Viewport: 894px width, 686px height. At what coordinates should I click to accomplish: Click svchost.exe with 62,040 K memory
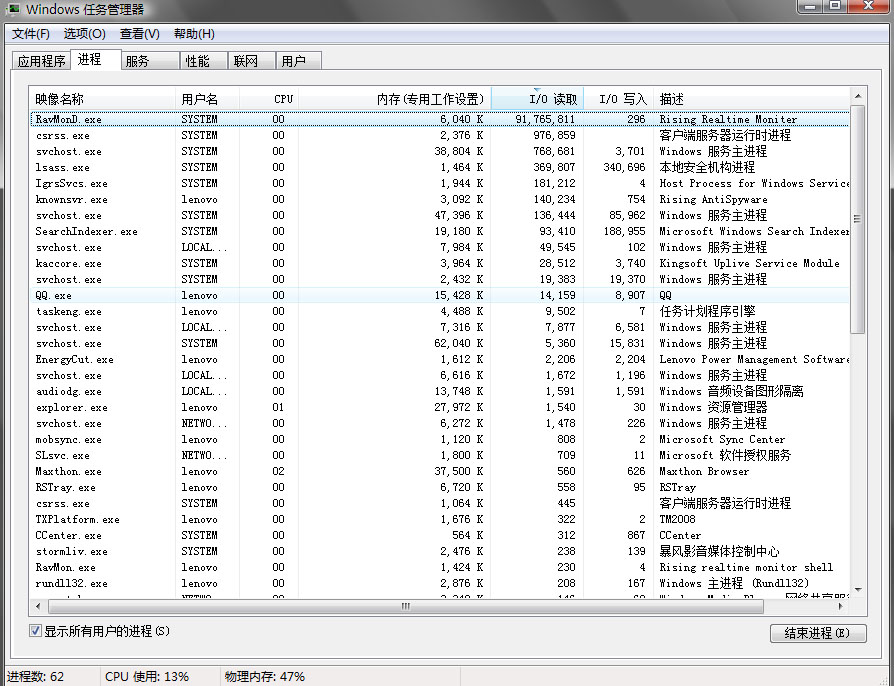tap(439, 343)
